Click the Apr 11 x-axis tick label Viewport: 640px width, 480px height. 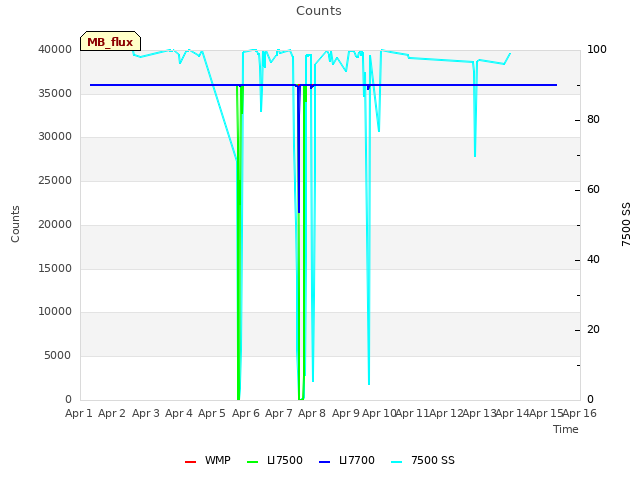pos(413,413)
